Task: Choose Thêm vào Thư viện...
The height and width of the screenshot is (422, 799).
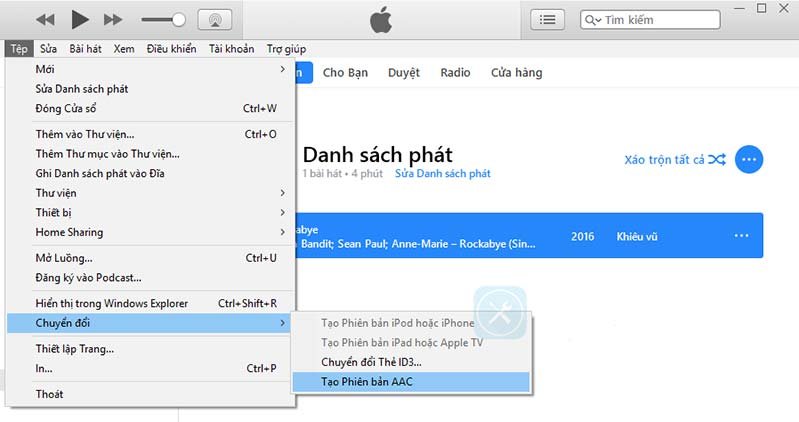Action: tap(150, 134)
